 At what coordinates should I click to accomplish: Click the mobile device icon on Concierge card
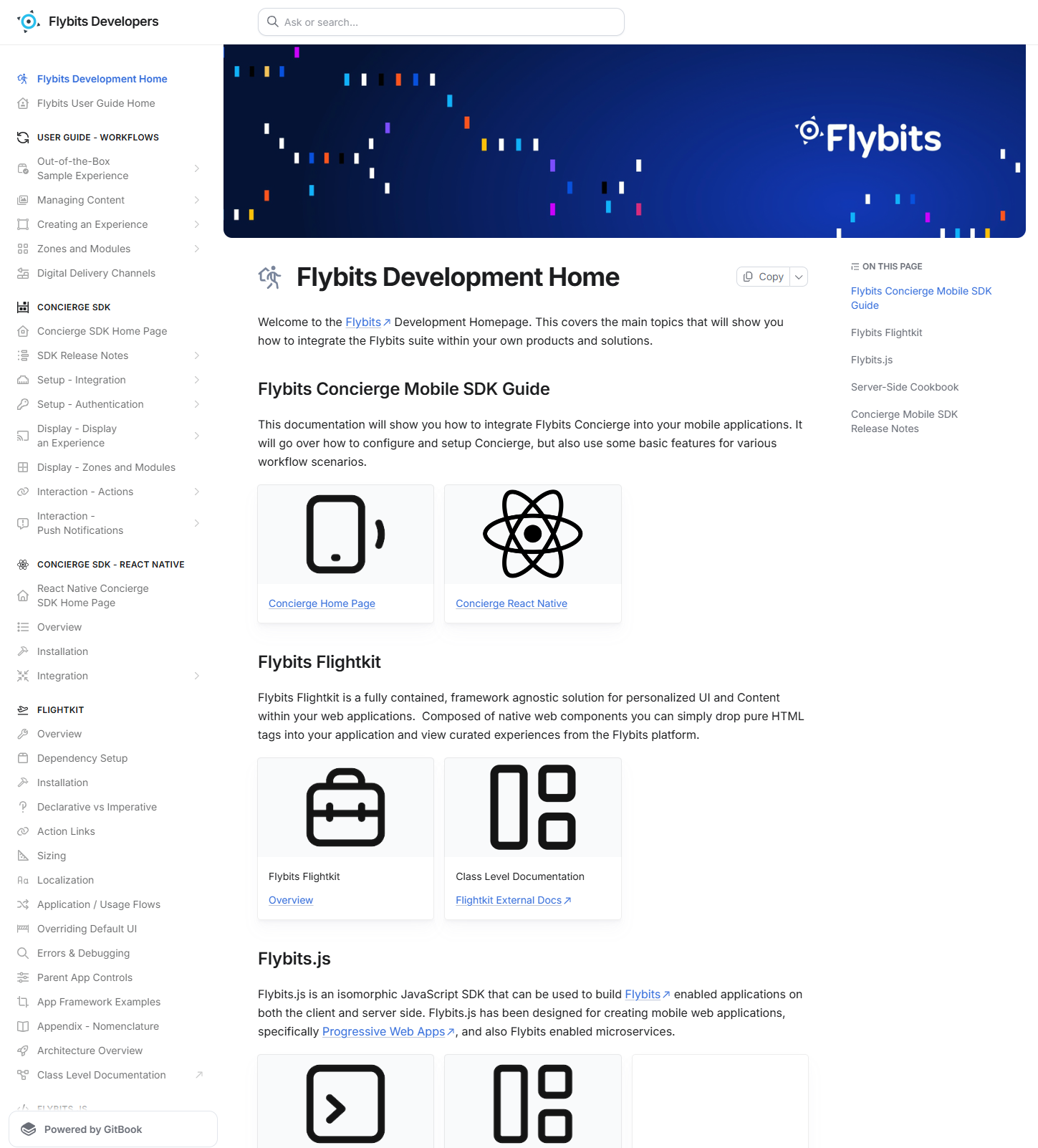(x=346, y=534)
